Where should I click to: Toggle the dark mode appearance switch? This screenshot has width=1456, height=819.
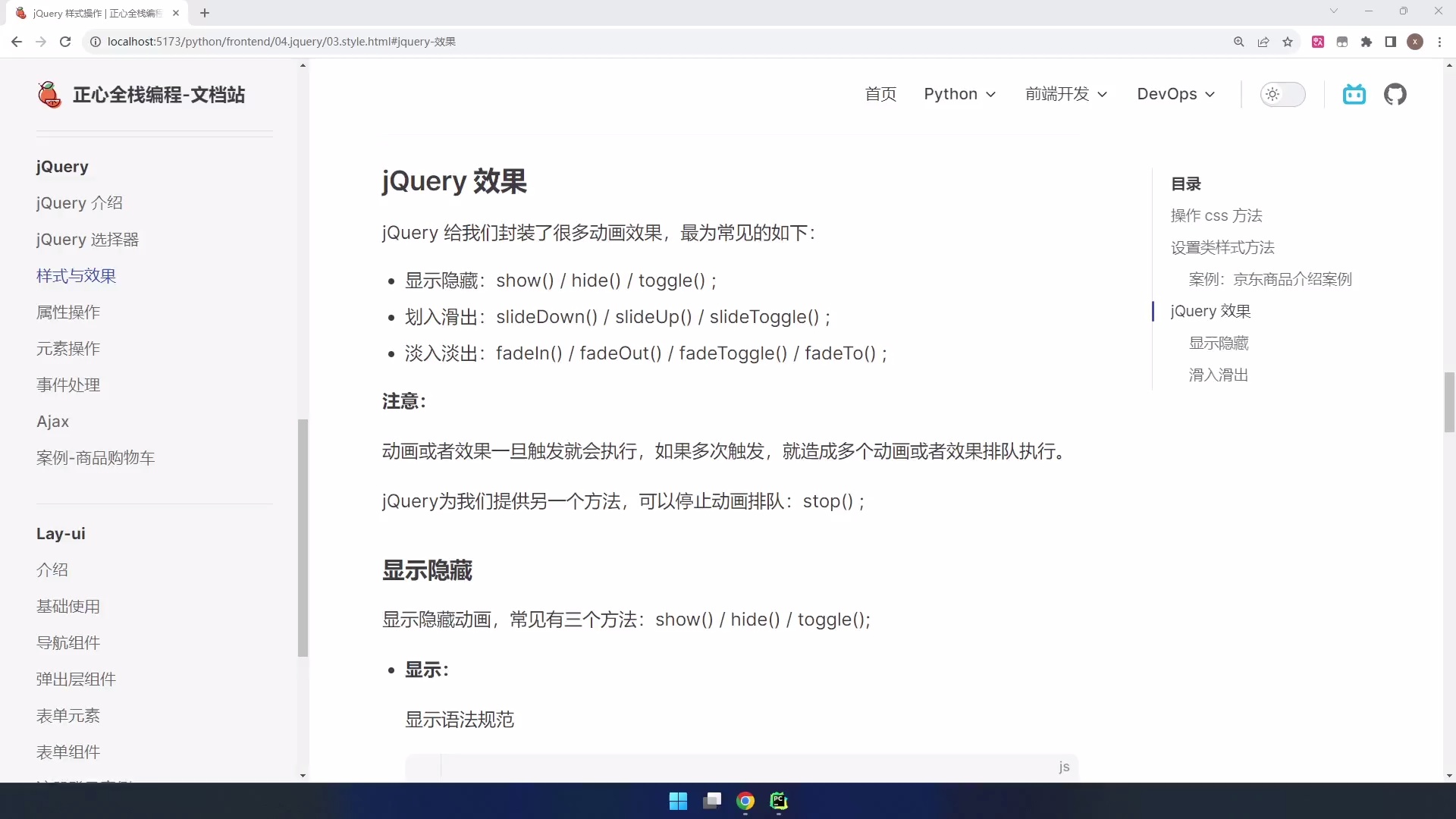coord(1282,94)
